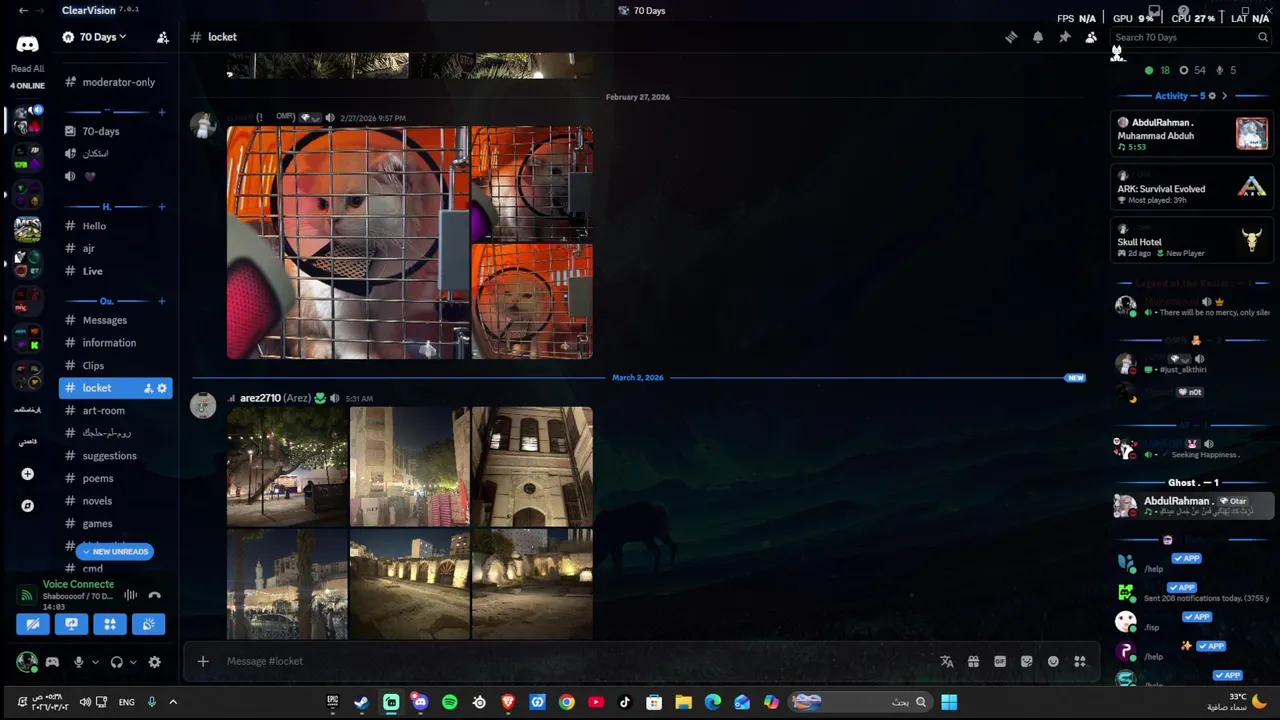Open the sticker picker
This screenshot has height=720, width=1280.
click(x=1026, y=661)
